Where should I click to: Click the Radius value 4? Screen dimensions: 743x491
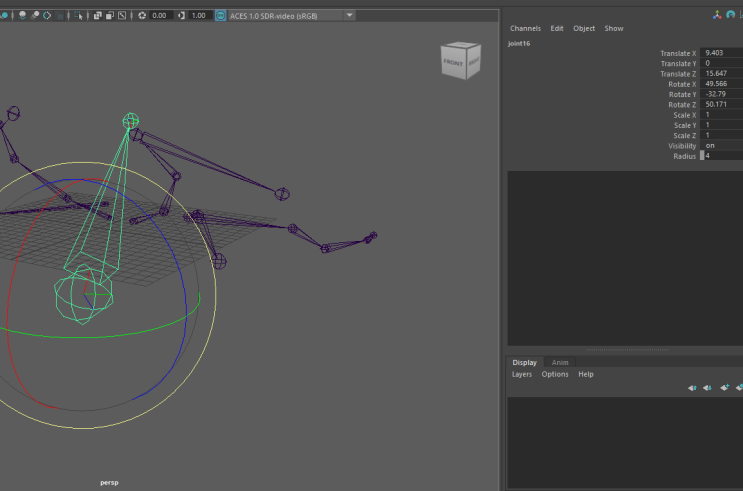721,156
